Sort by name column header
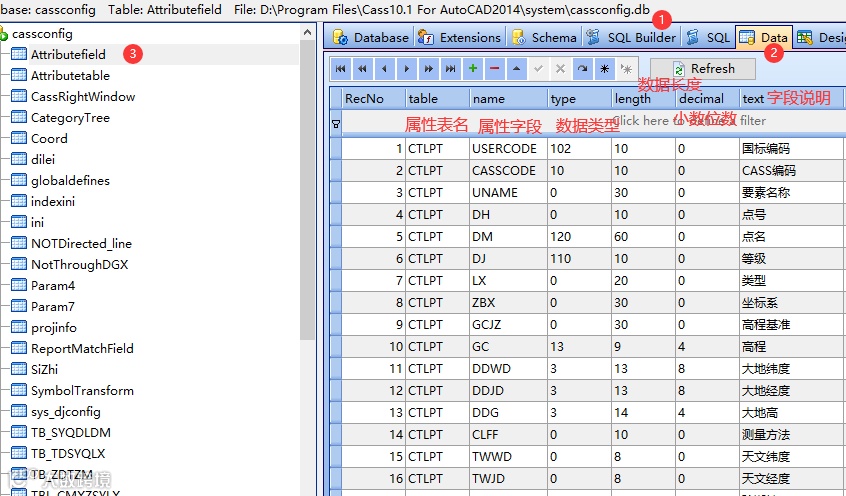846x496 pixels. click(x=508, y=99)
